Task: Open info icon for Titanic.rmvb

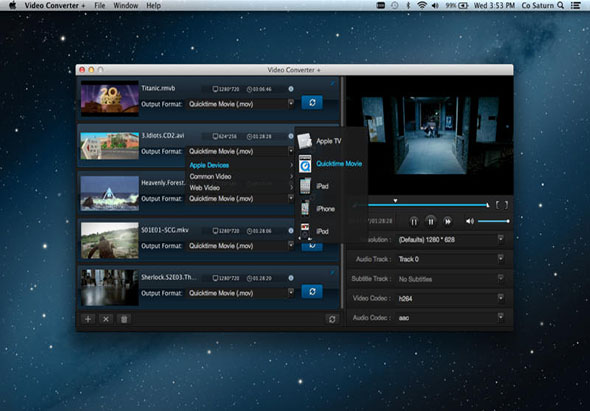Action: 291,89
